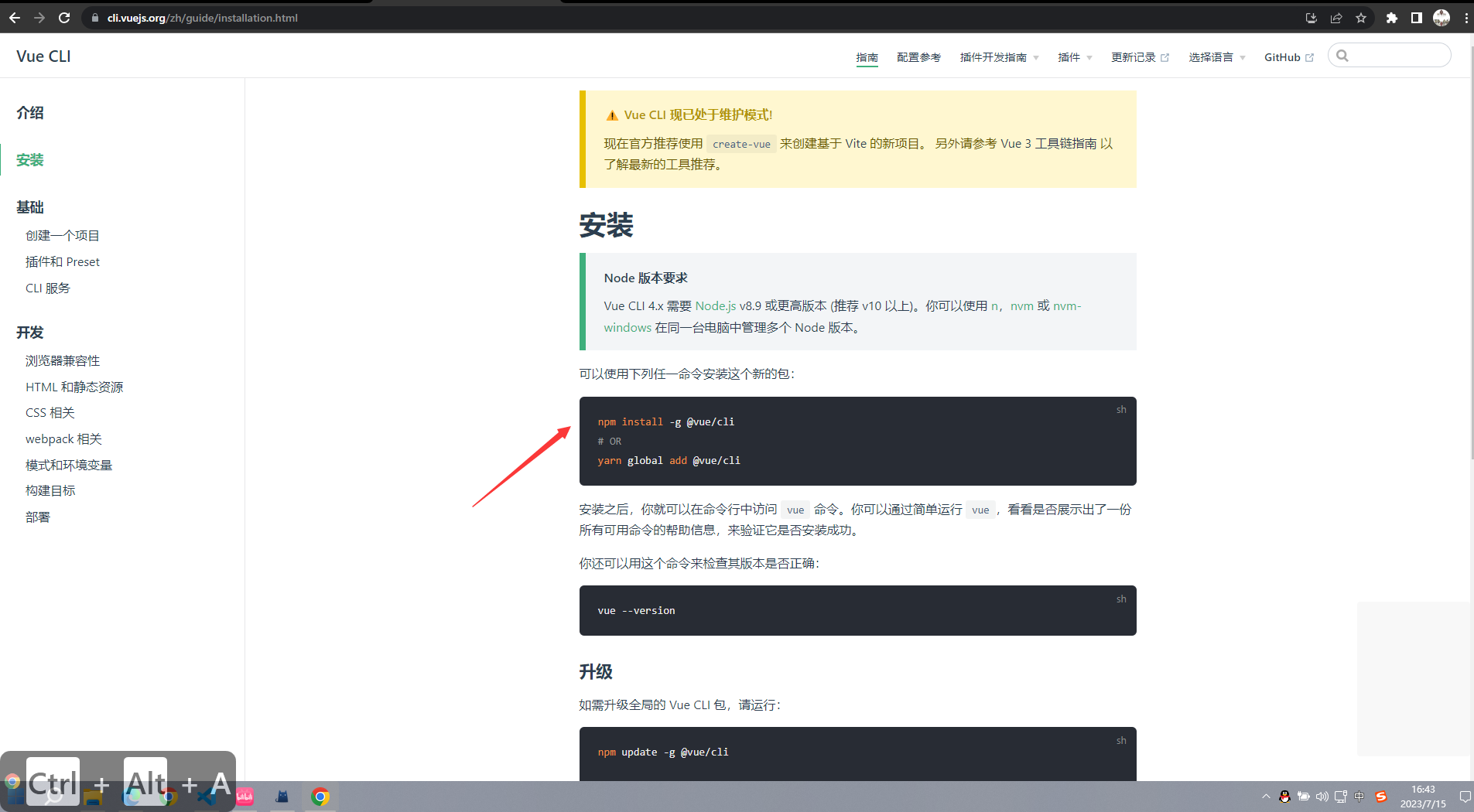This screenshot has height=812, width=1474.
Task: Open the blue cat app in the taskbar
Action: pos(282,797)
